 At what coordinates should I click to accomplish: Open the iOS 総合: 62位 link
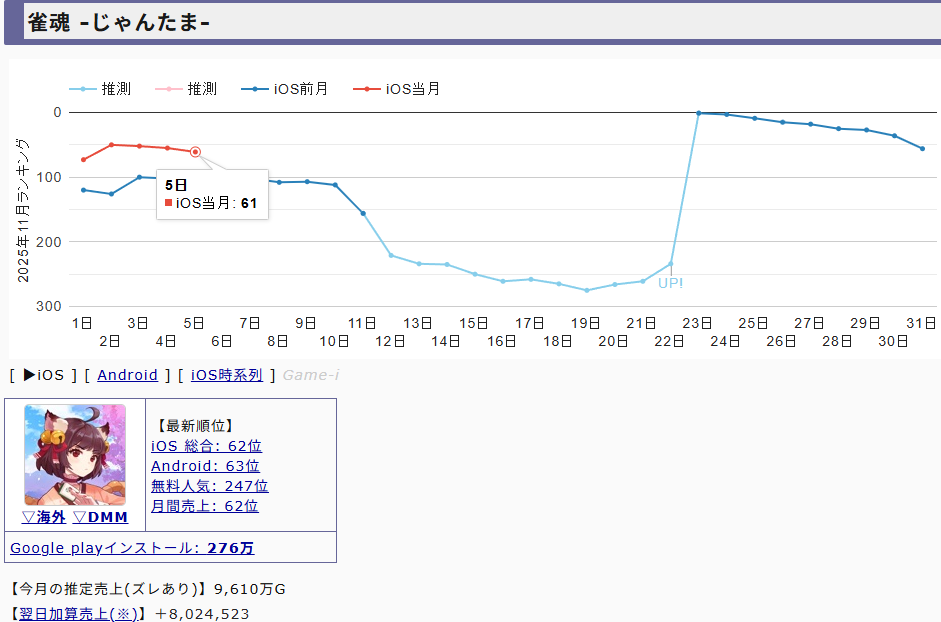(x=206, y=446)
